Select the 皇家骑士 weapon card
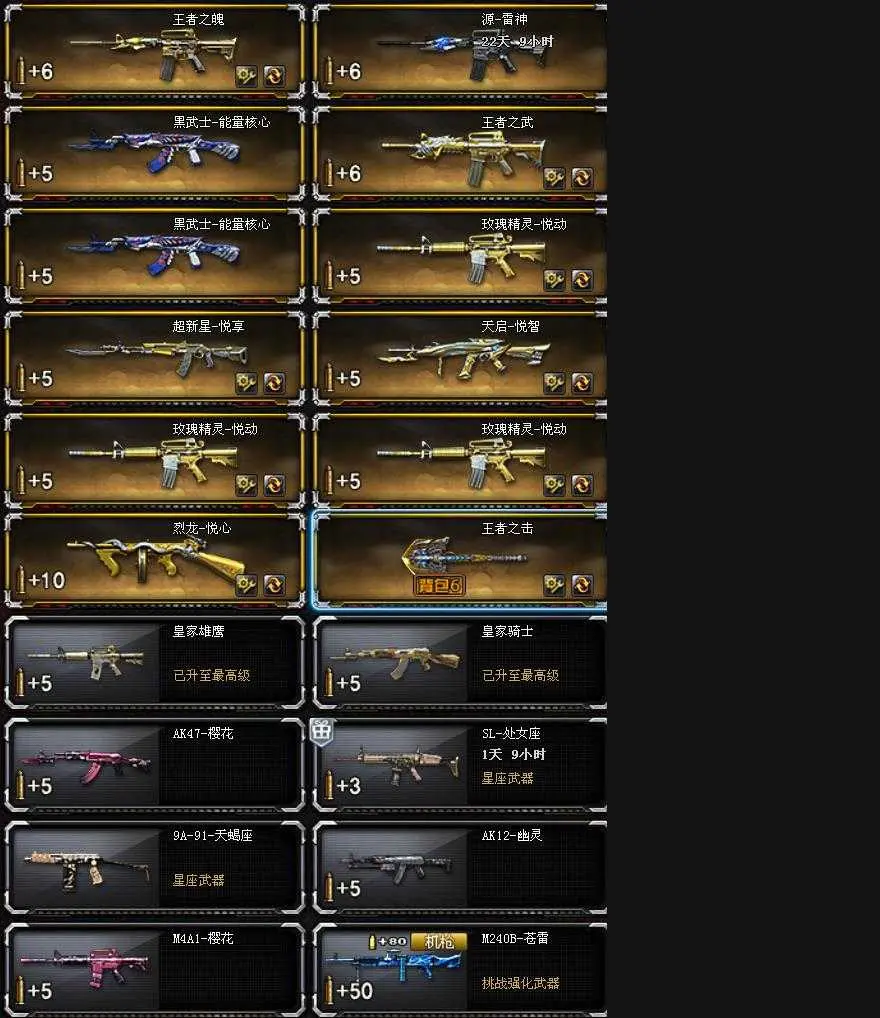 tap(460, 662)
